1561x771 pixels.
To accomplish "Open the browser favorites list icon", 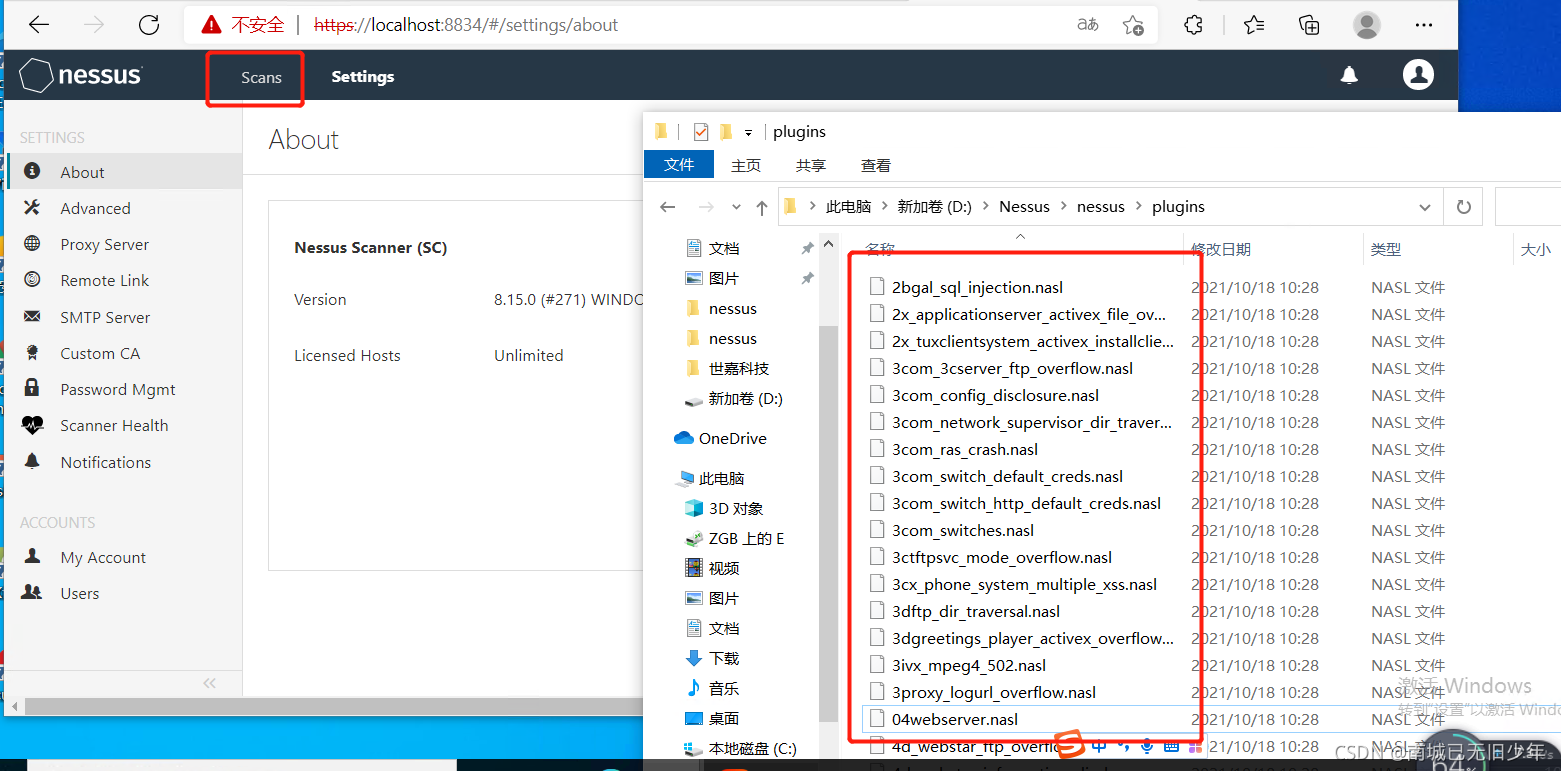I will click(x=1254, y=25).
